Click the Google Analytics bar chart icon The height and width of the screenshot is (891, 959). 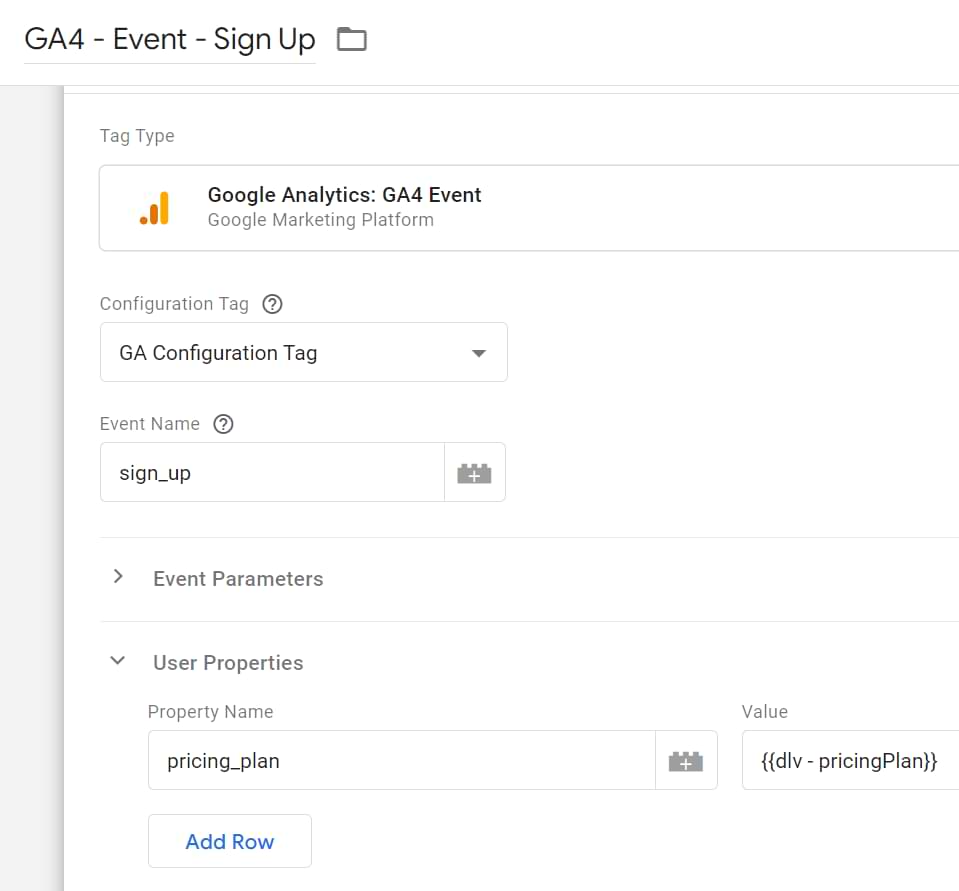pos(154,208)
